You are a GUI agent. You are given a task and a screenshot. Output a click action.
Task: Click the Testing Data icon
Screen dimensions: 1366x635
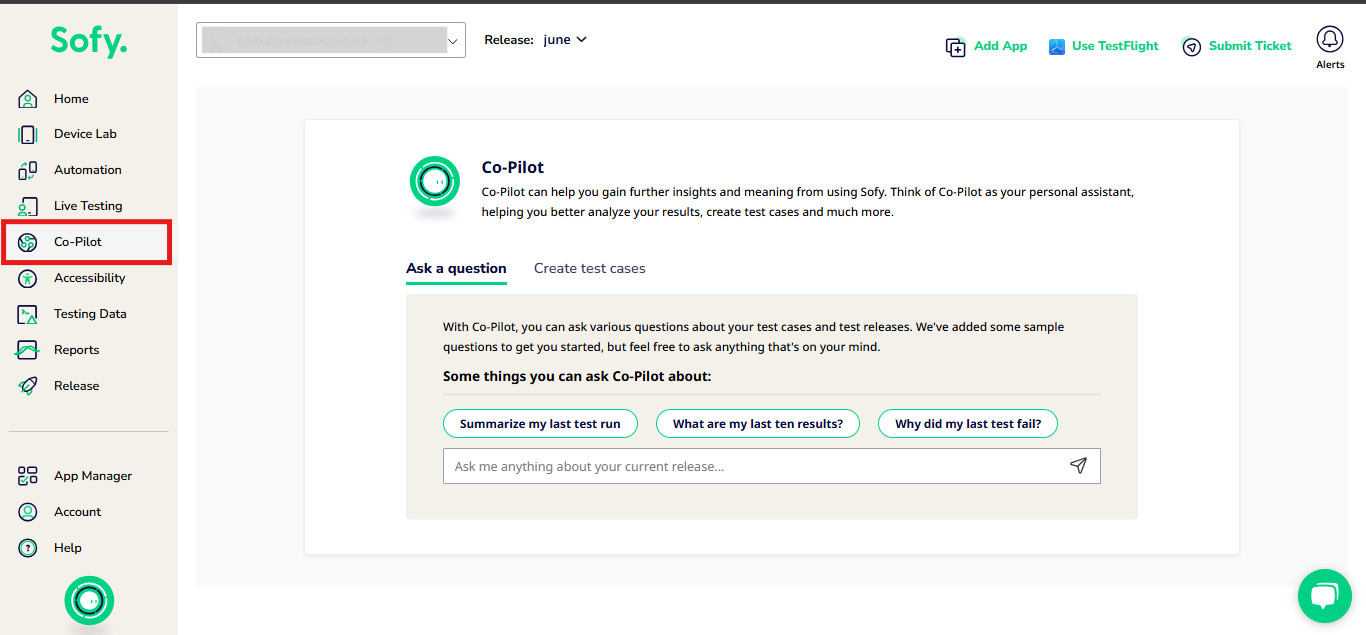[28, 314]
